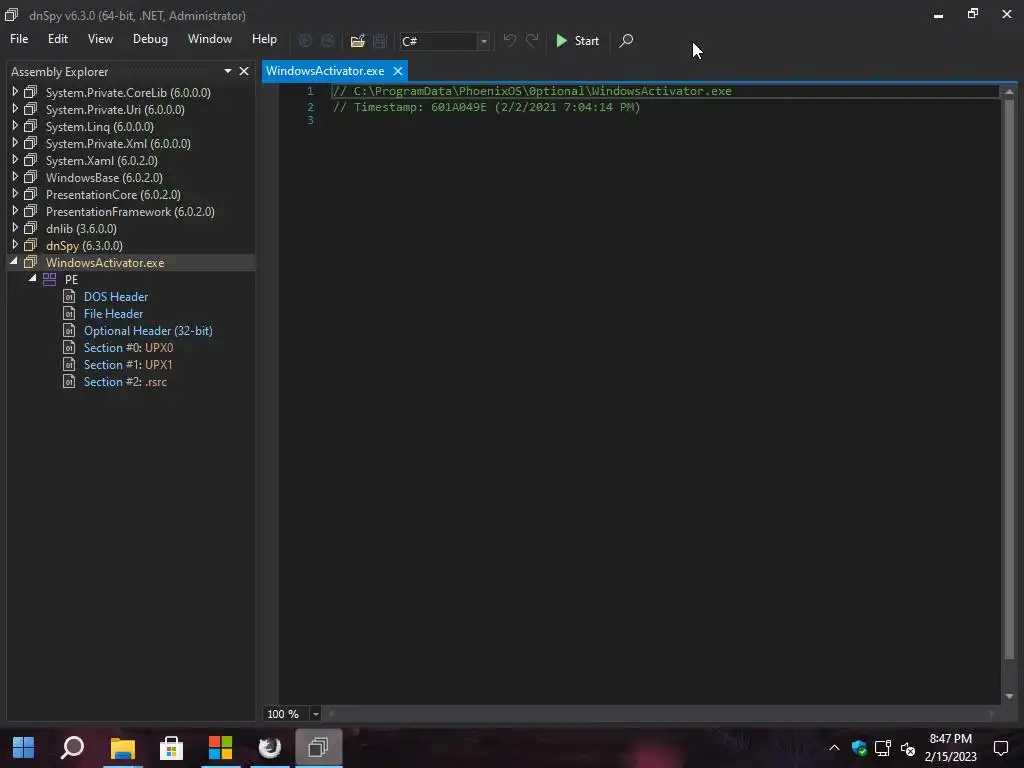
Task: Open the zoom 100 % dropdown arrow
Action: pyautogui.click(x=315, y=714)
